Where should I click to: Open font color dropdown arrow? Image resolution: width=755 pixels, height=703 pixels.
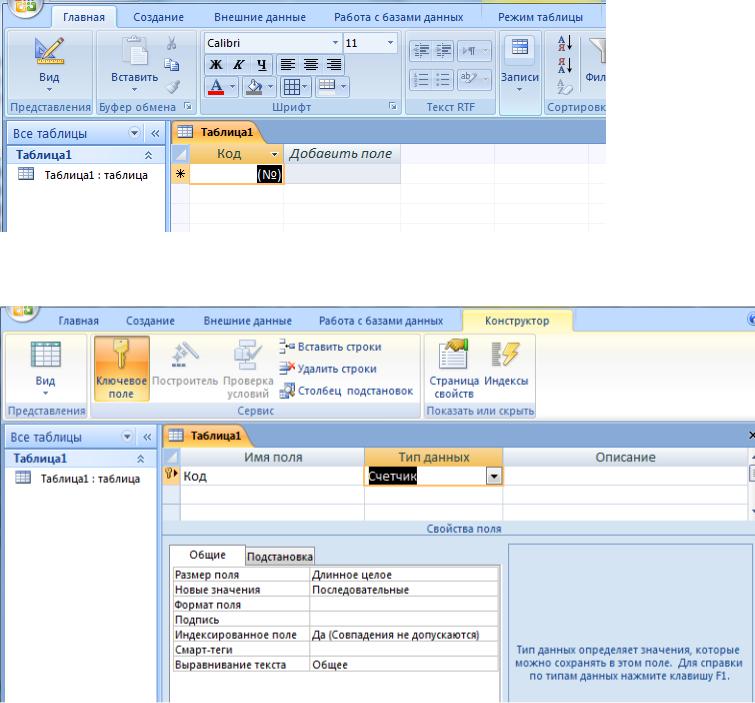[x=232, y=87]
